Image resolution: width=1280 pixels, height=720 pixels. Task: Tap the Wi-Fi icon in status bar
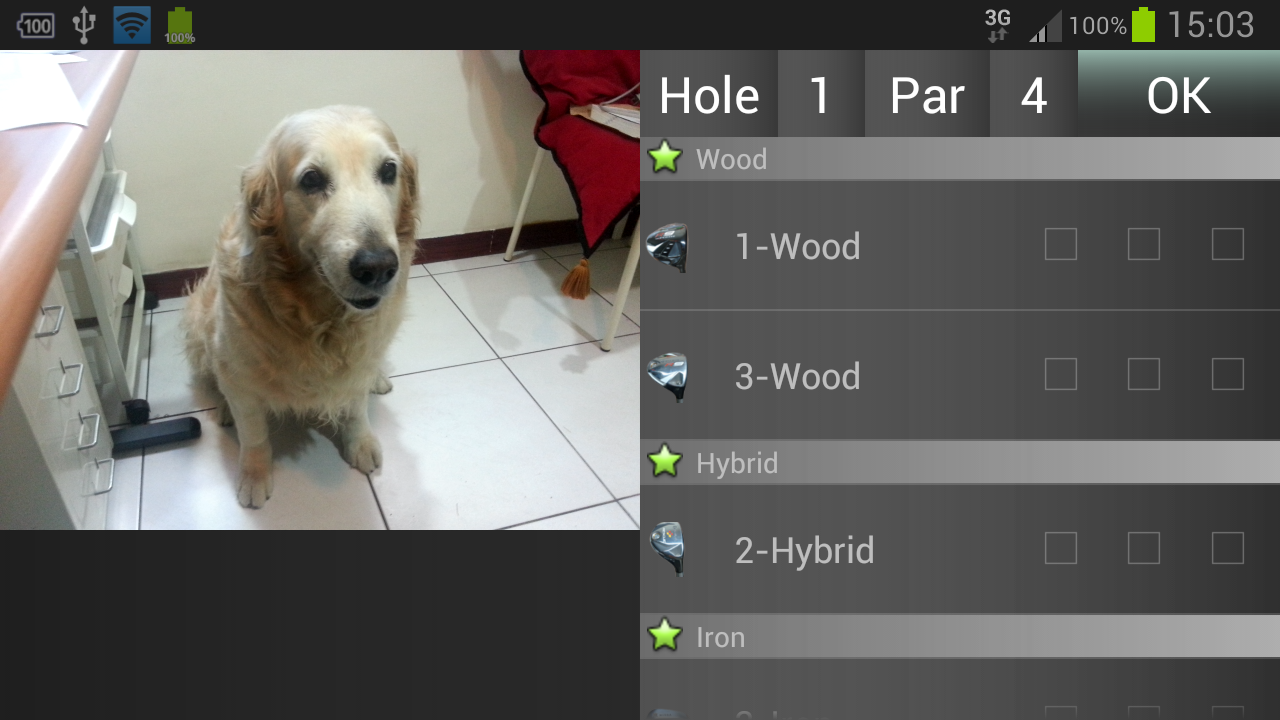[132, 25]
